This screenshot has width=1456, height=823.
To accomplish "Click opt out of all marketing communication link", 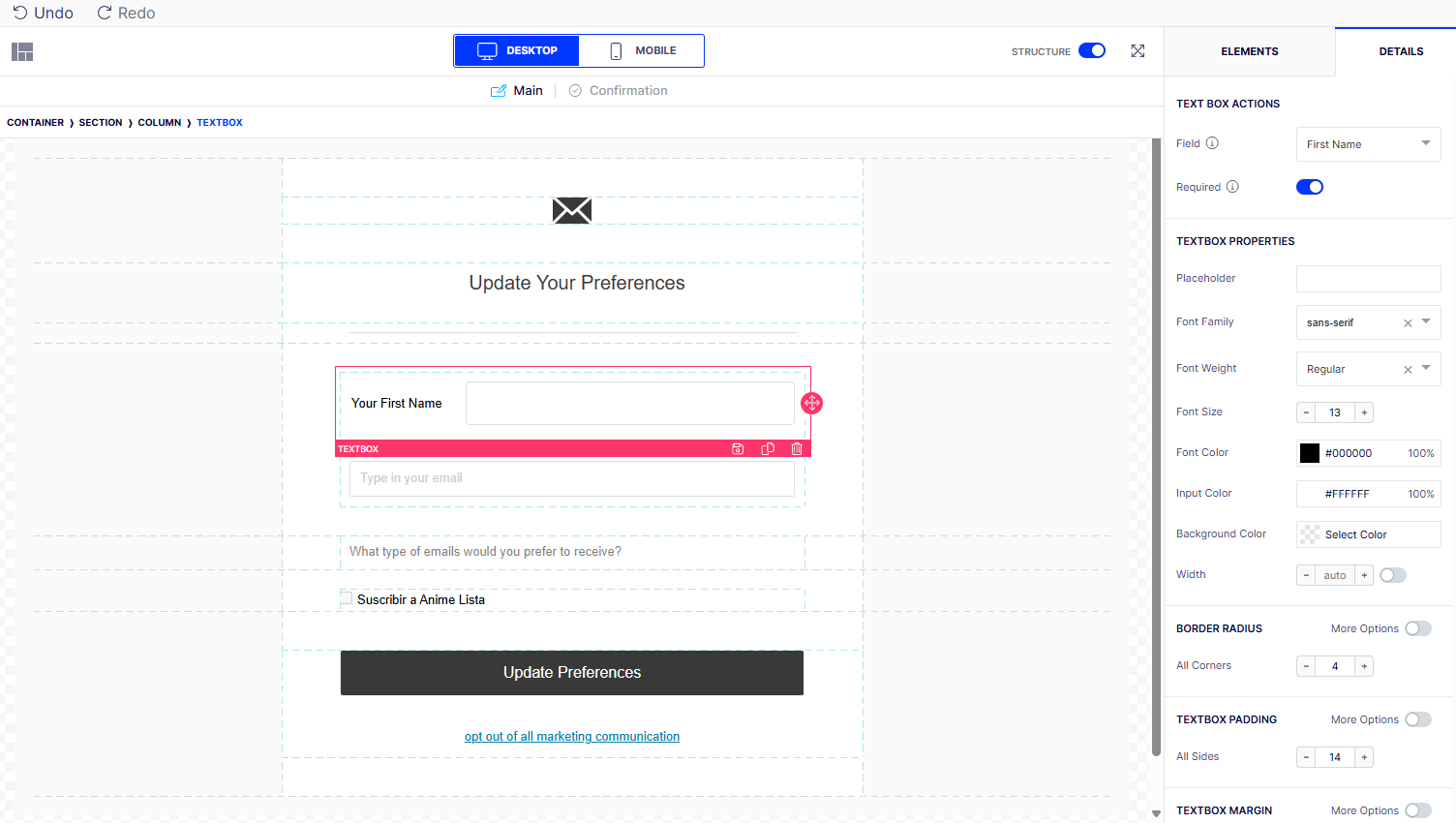I will pos(572,737).
